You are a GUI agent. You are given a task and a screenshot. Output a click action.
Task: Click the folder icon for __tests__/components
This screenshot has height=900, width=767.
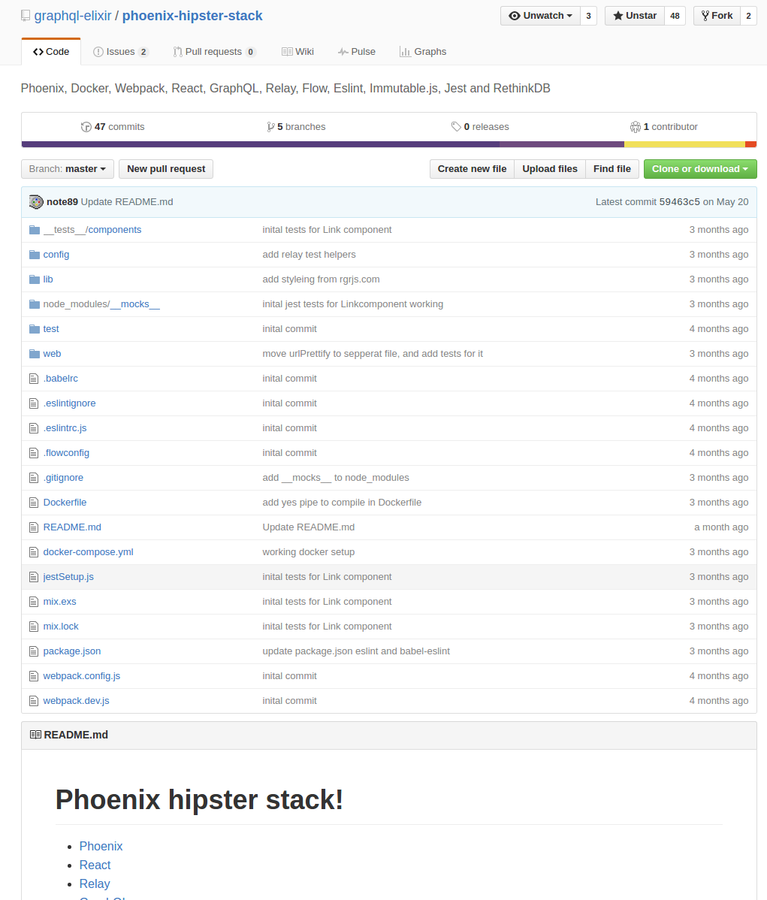tap(34, 230)
